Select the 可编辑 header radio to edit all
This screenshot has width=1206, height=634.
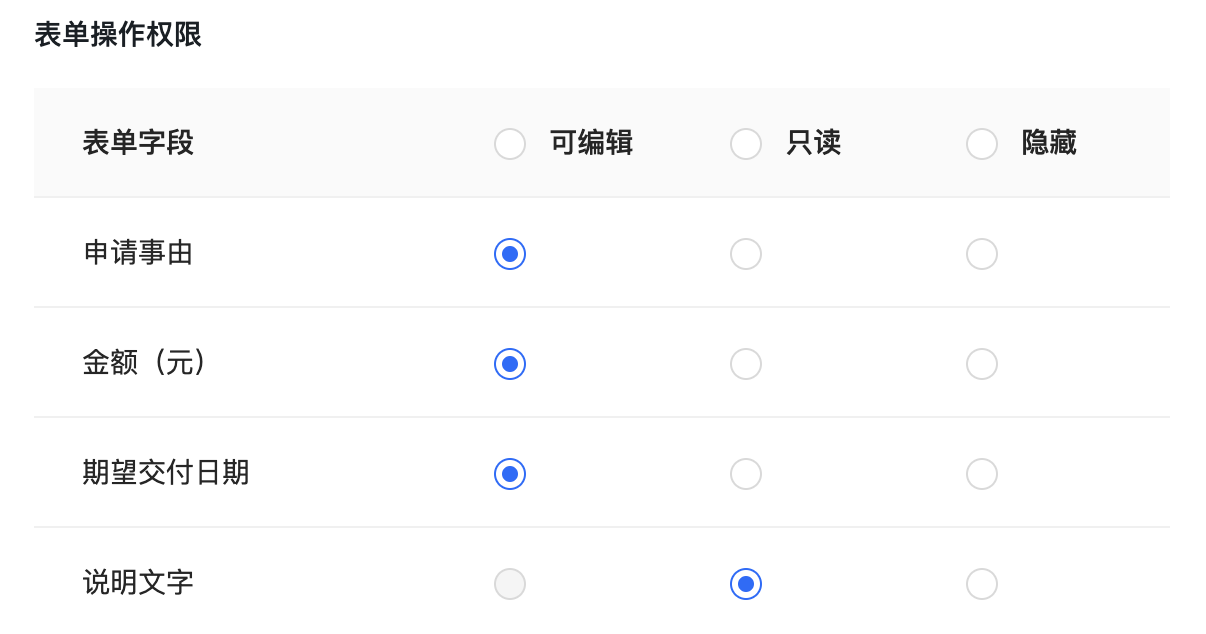click(x=510, y=143)
